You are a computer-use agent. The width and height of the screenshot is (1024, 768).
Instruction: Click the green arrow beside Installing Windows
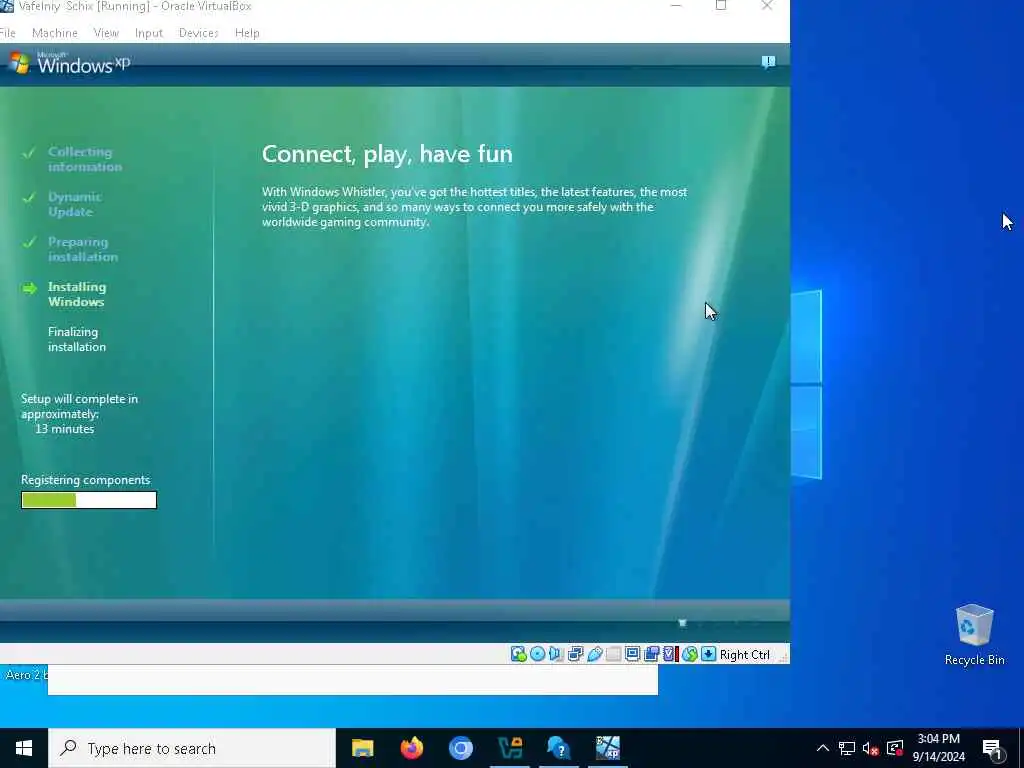pos(29,288)
